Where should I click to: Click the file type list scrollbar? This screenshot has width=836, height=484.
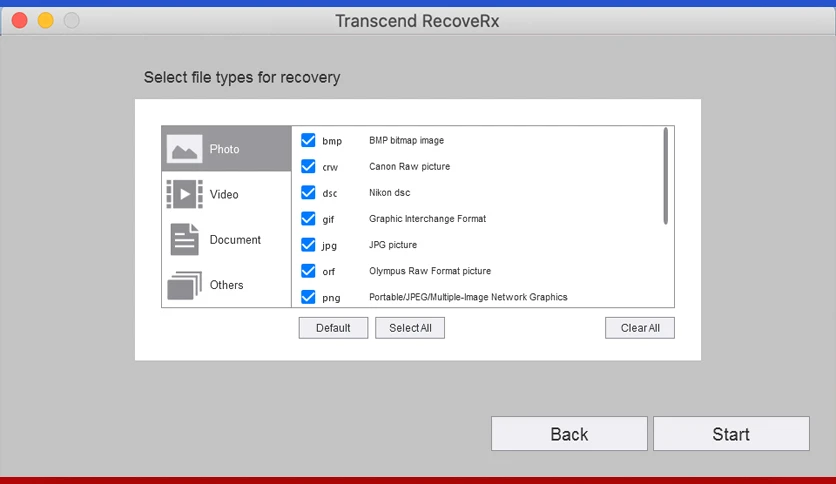(665, 176)
